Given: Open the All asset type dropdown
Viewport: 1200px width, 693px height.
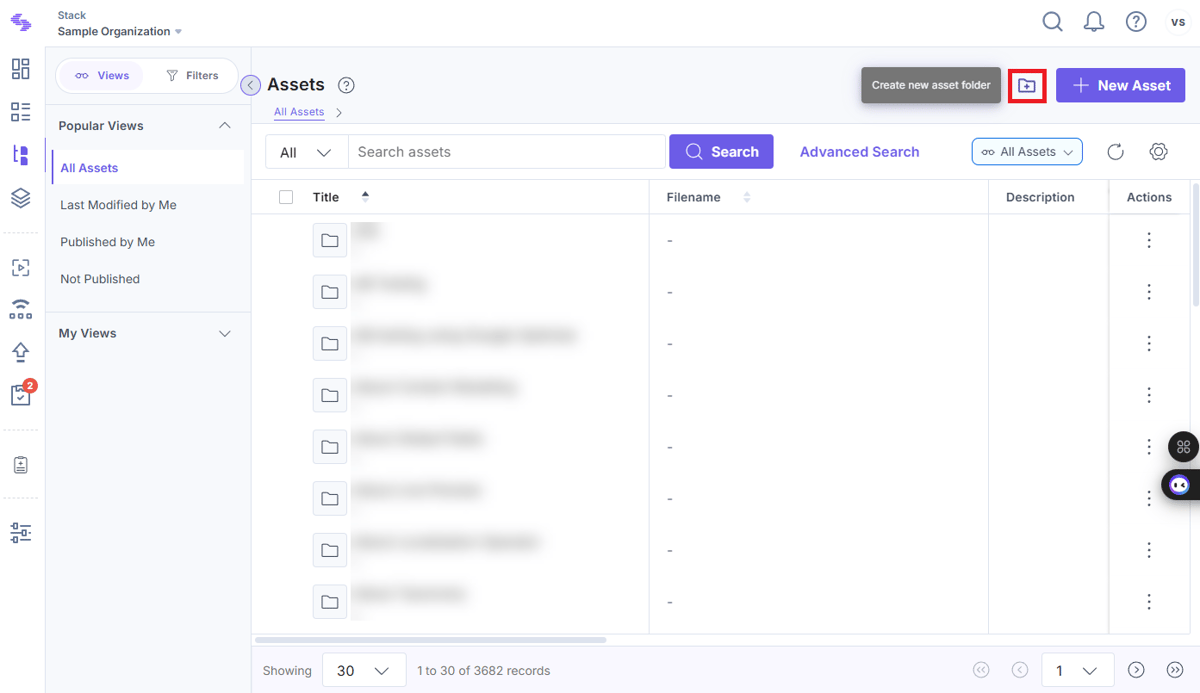Looking at the screenshot, I should tap(306, 152).
